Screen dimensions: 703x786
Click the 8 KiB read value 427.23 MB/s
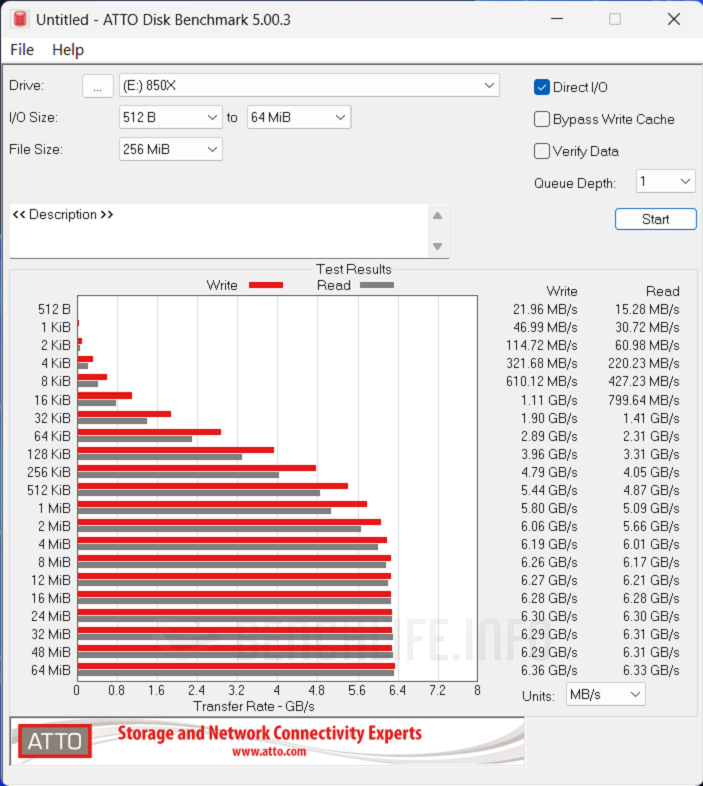pyautogui.click(x=644, y=381)
